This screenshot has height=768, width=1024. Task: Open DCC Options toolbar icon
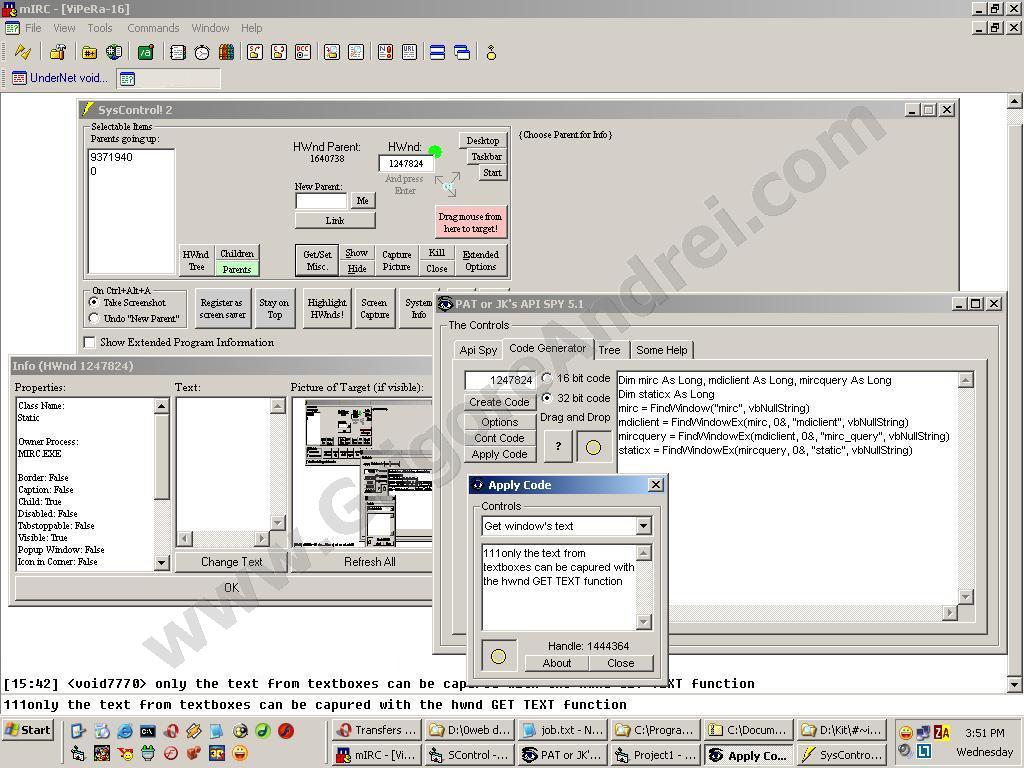point(303,52)
